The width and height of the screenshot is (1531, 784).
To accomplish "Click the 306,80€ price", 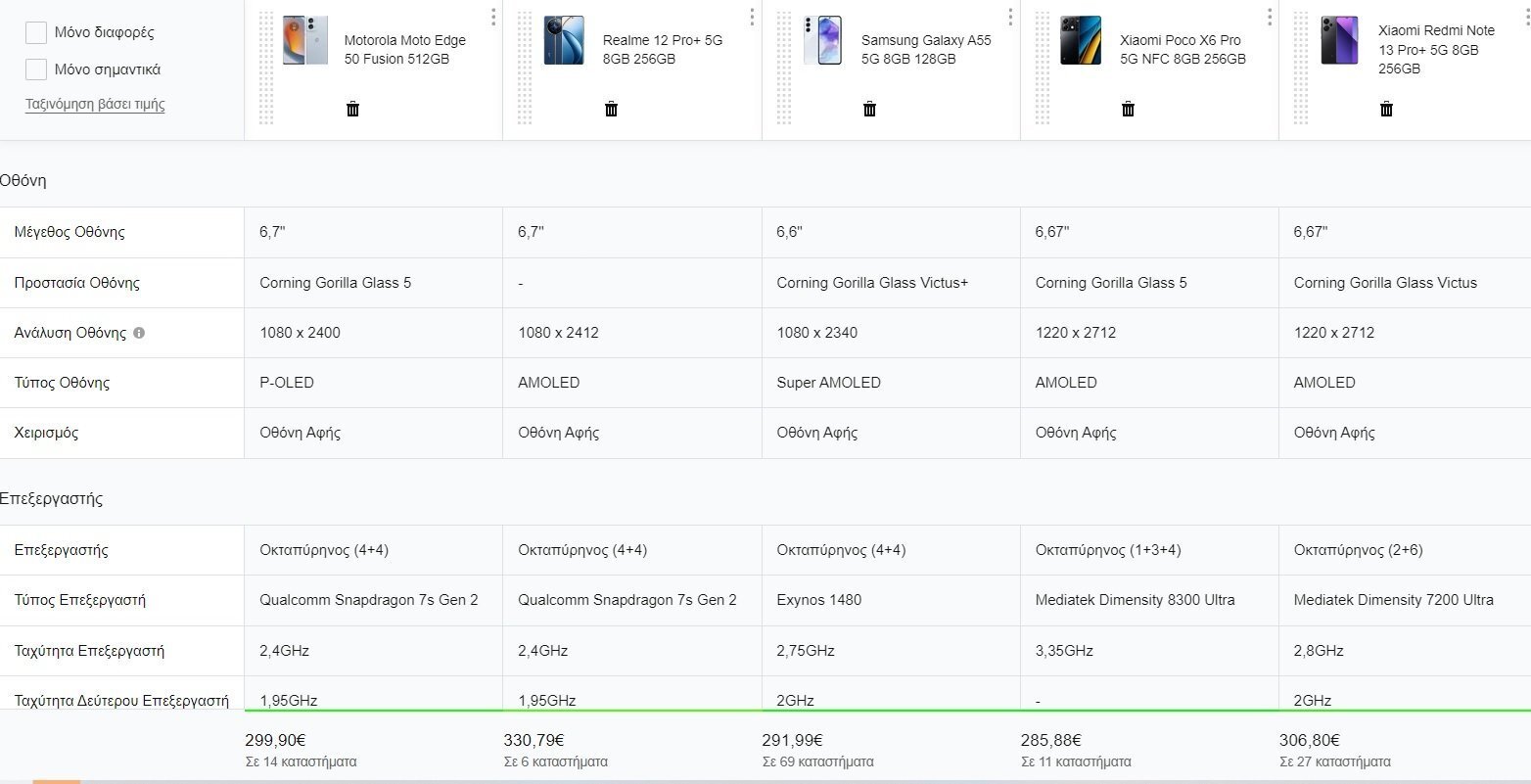I will point(1309,741).
